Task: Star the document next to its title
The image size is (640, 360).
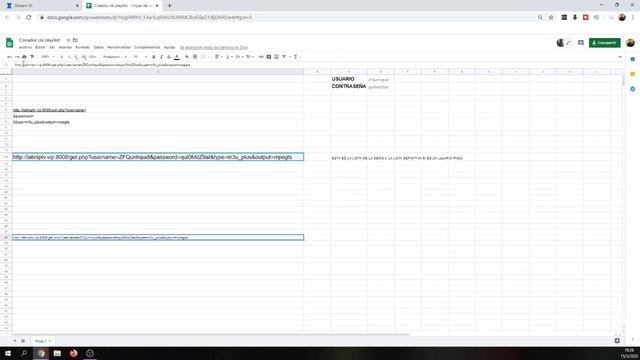Action: coord(68,40)
